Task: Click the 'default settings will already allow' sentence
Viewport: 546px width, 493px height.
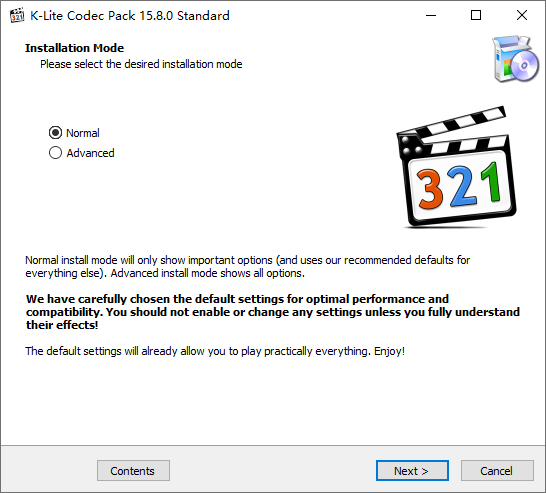Action: pyautogui.click(x=215, y=351)
